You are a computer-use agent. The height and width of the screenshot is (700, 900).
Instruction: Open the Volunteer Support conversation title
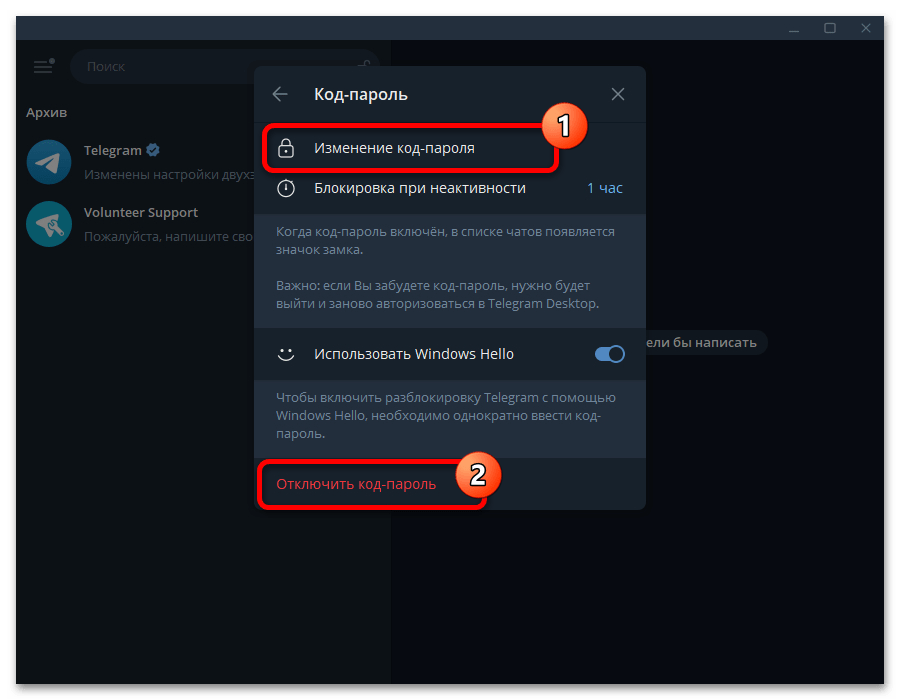point(141,213)
